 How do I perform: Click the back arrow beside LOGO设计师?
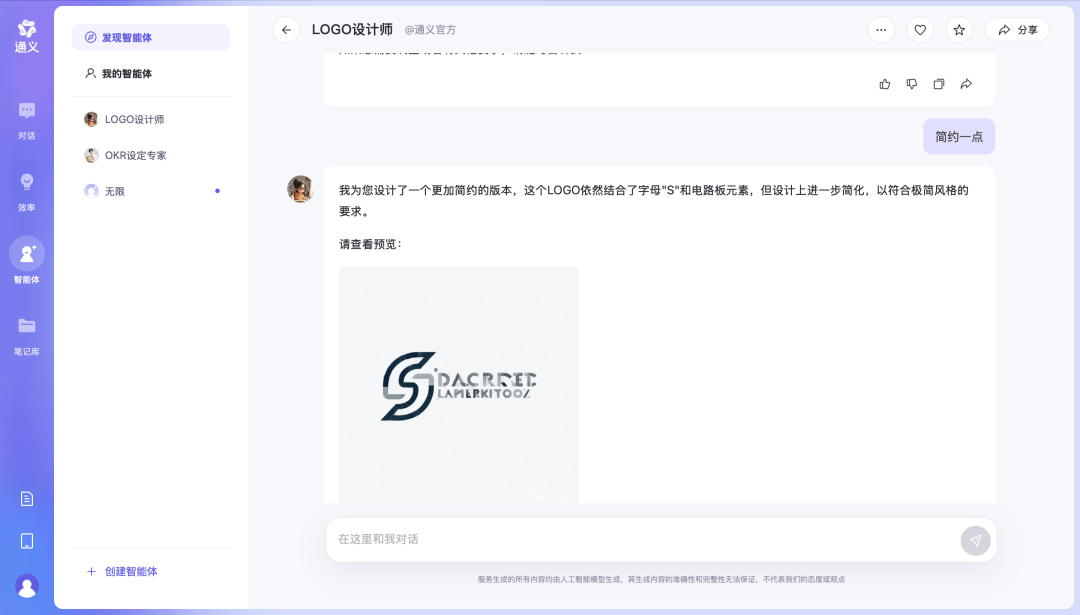coord(286,30)
